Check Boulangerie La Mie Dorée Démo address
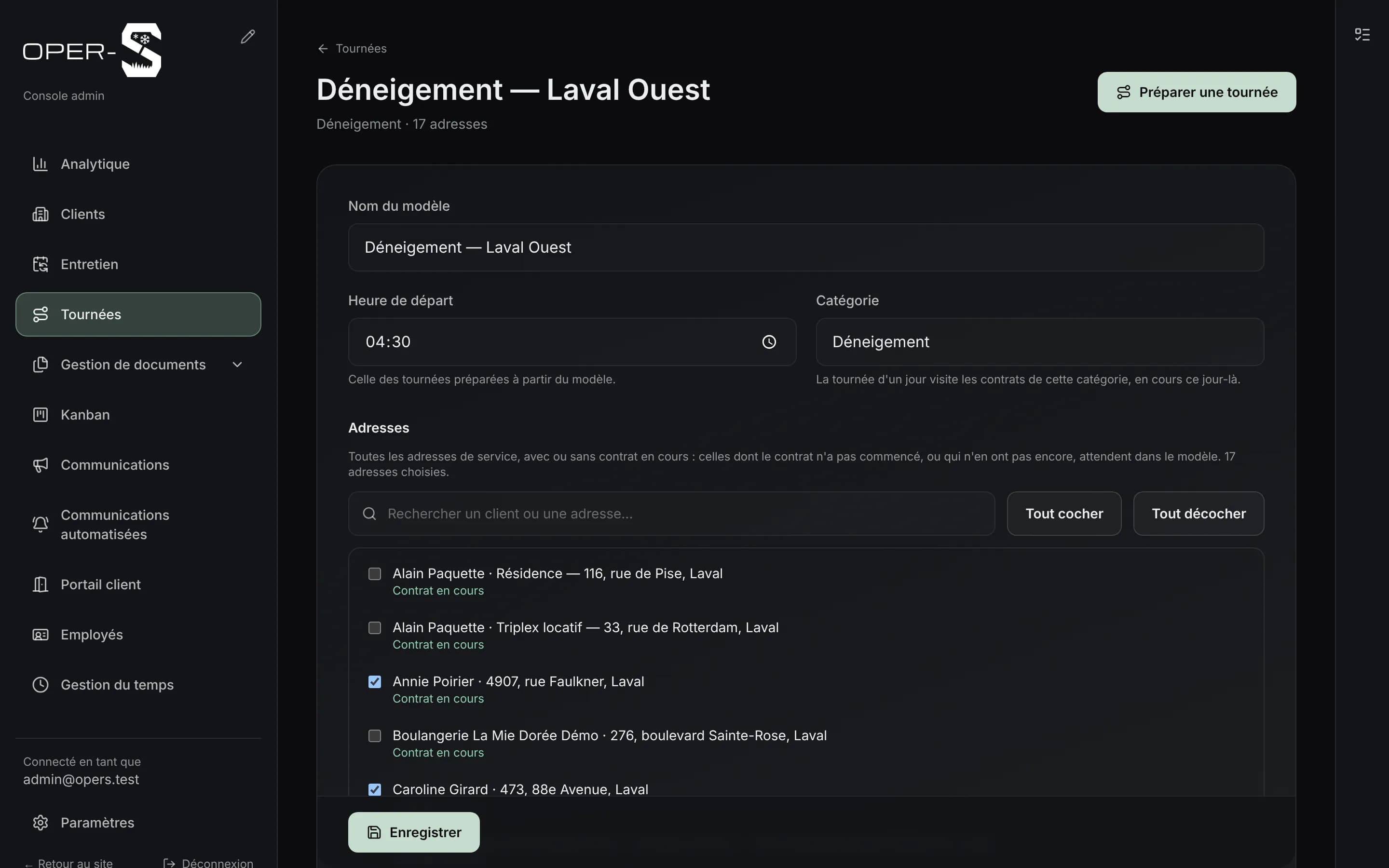 pyautogui.click(x=375, y=736)
